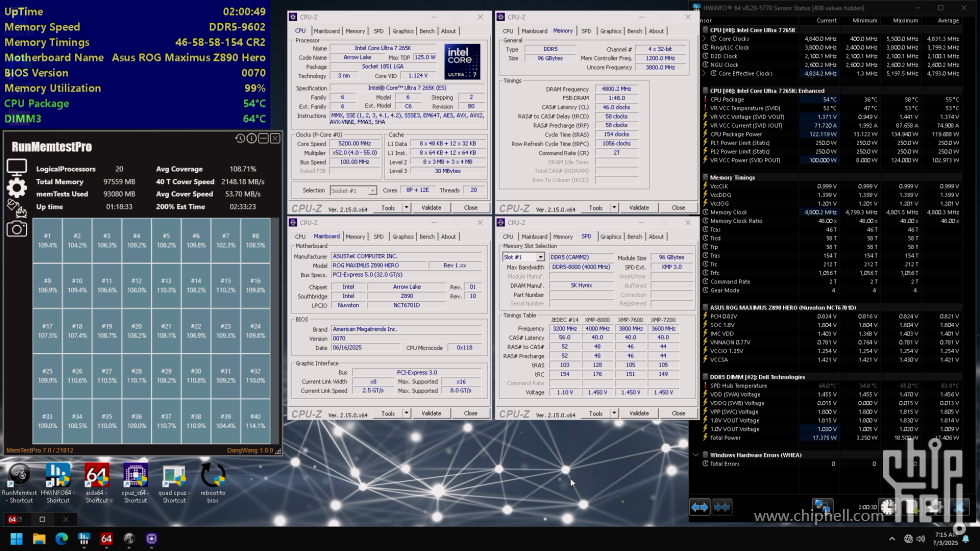
Task: Switch to CPU-Z in the taskbar
Action: click(151, 539)
